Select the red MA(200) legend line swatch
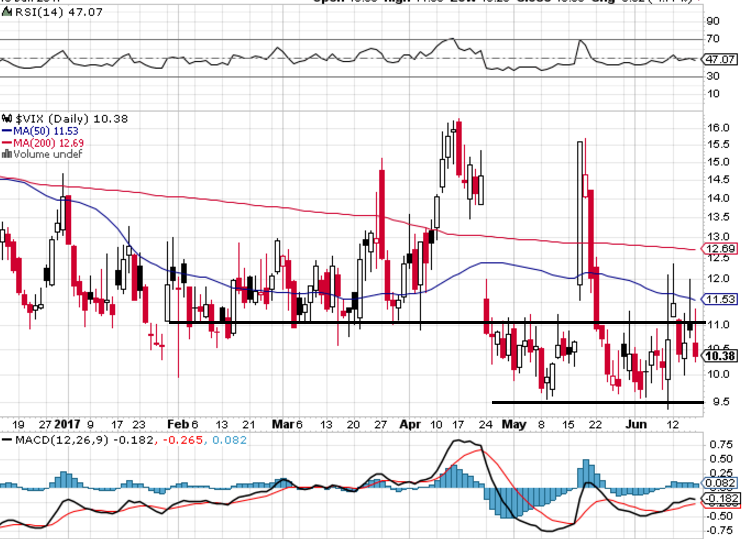Screen dimensions: 746x539 [7, 143]
